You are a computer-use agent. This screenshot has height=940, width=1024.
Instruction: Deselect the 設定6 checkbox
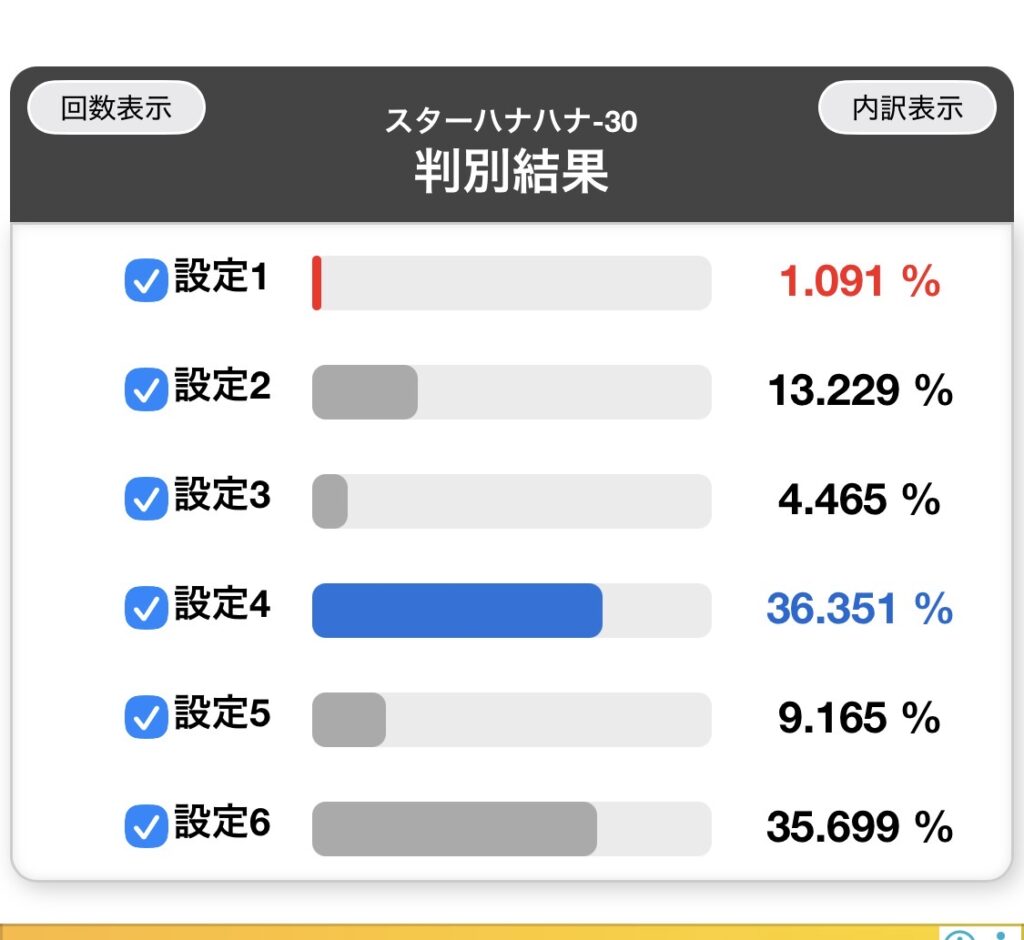pyautogui.click(x=146, y=827)
